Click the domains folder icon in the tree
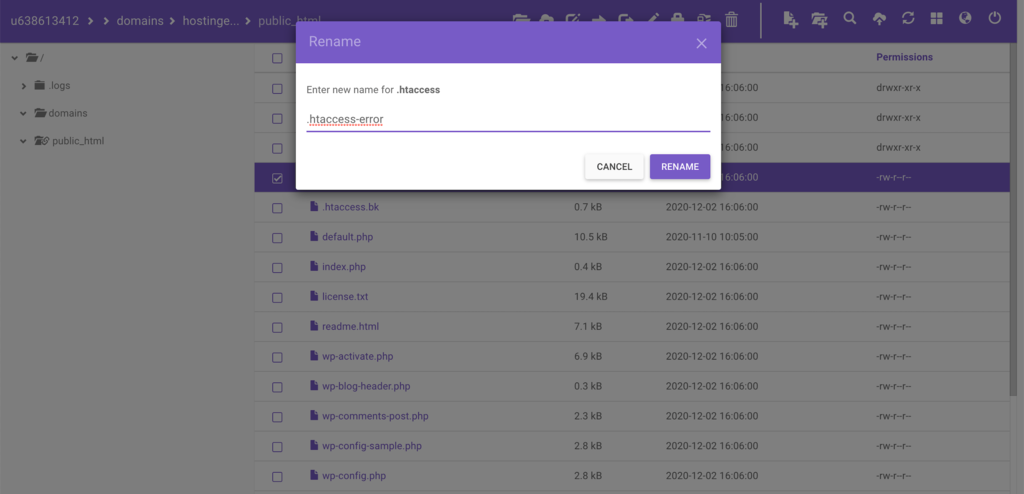1024x494 pixels. 40,113
